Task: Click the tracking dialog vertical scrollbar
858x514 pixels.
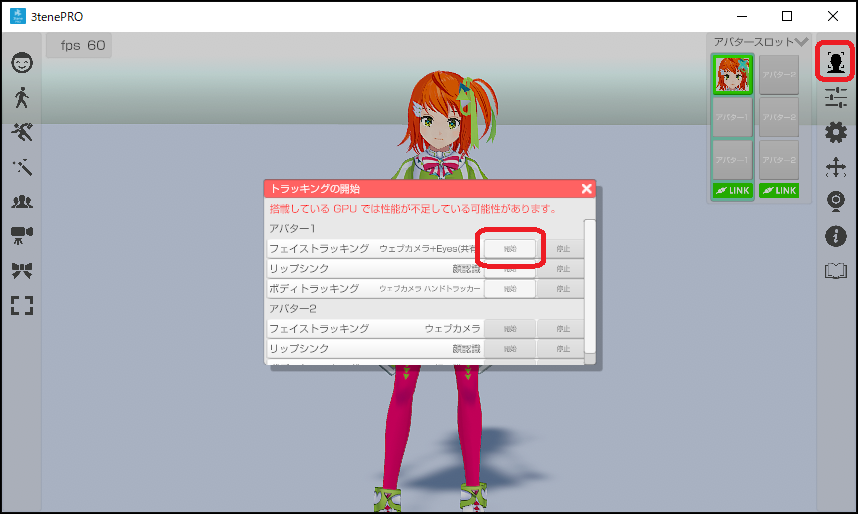Action: (590, 286)
